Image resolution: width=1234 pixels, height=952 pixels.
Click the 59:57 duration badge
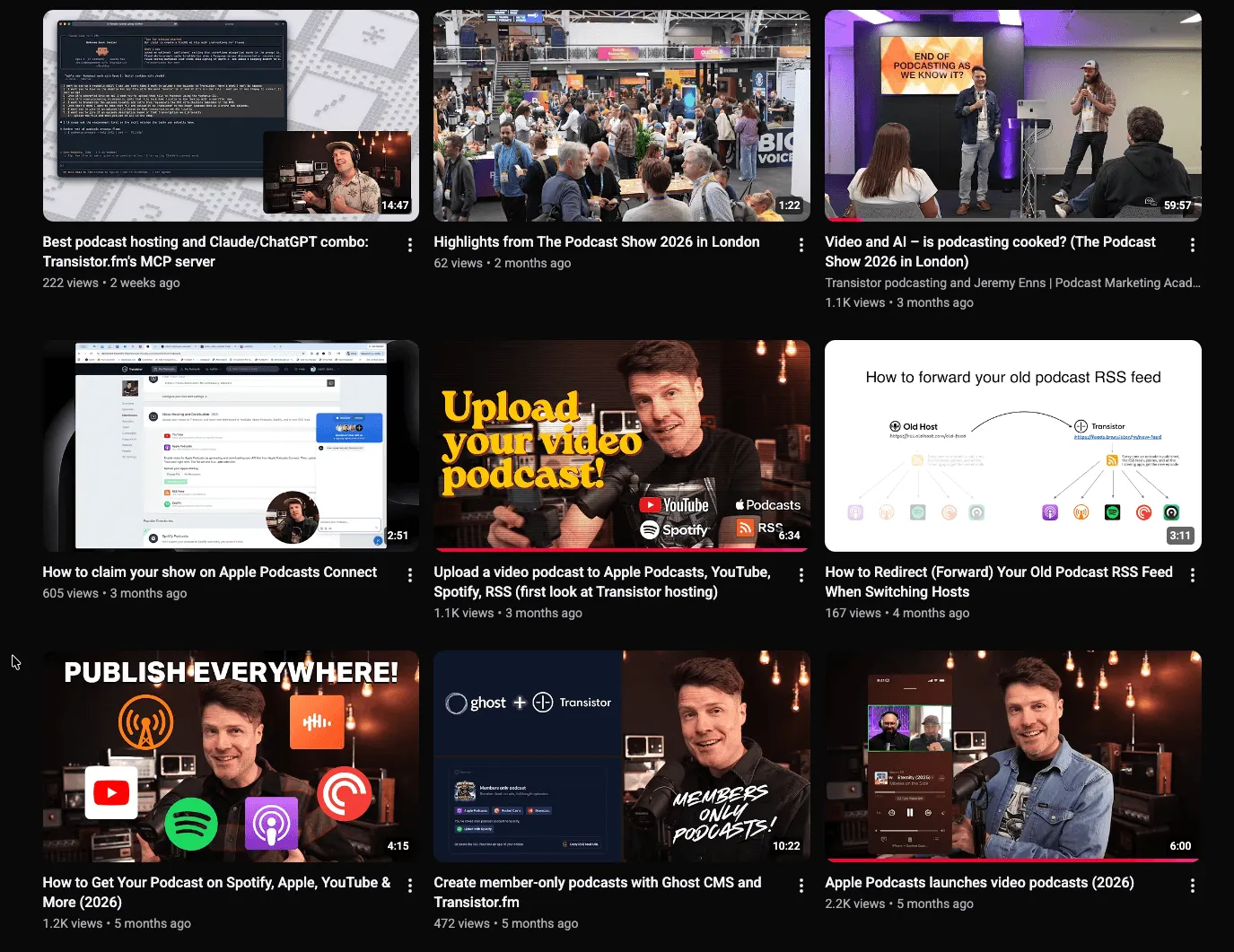1177,205
